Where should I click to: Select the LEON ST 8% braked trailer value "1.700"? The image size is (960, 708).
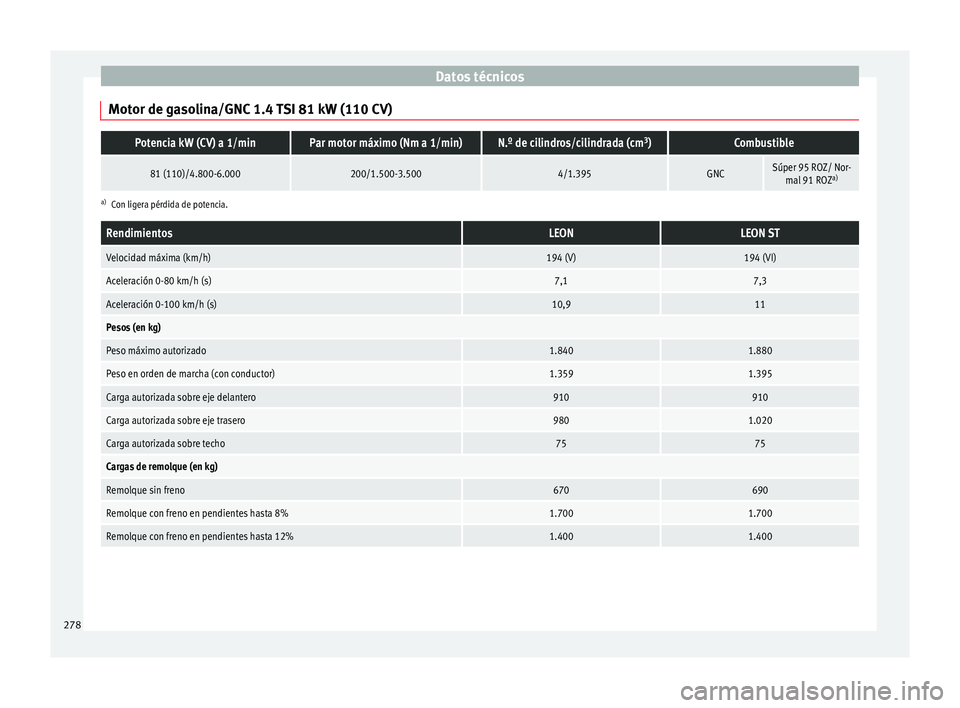point(760,513)
